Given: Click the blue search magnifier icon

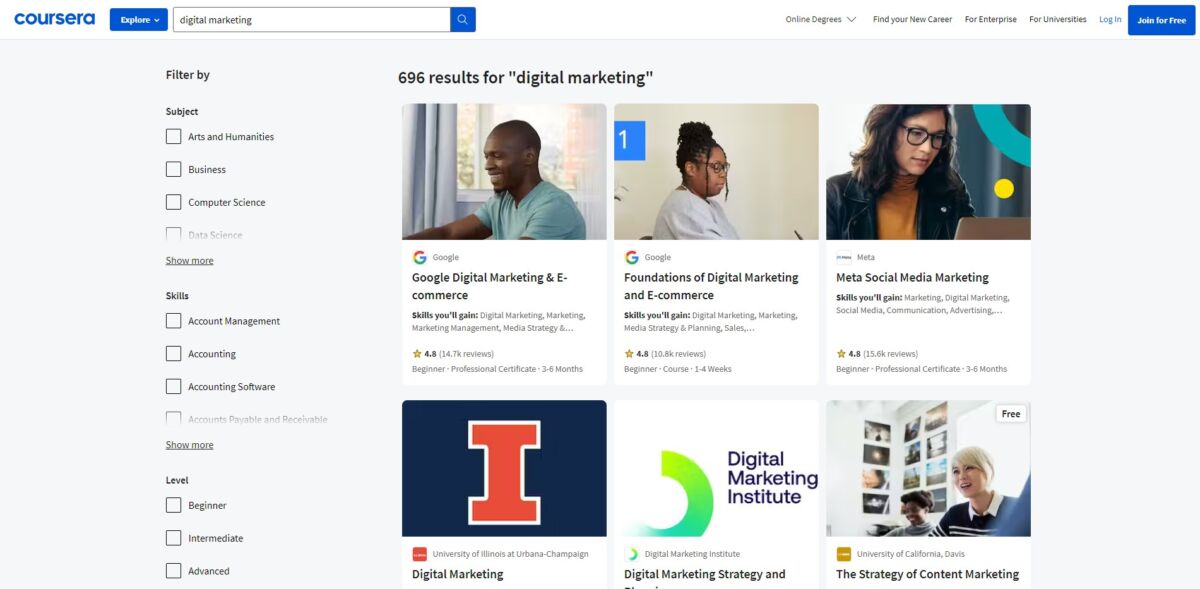Looking at the screenshot, I should coord(461,18).
